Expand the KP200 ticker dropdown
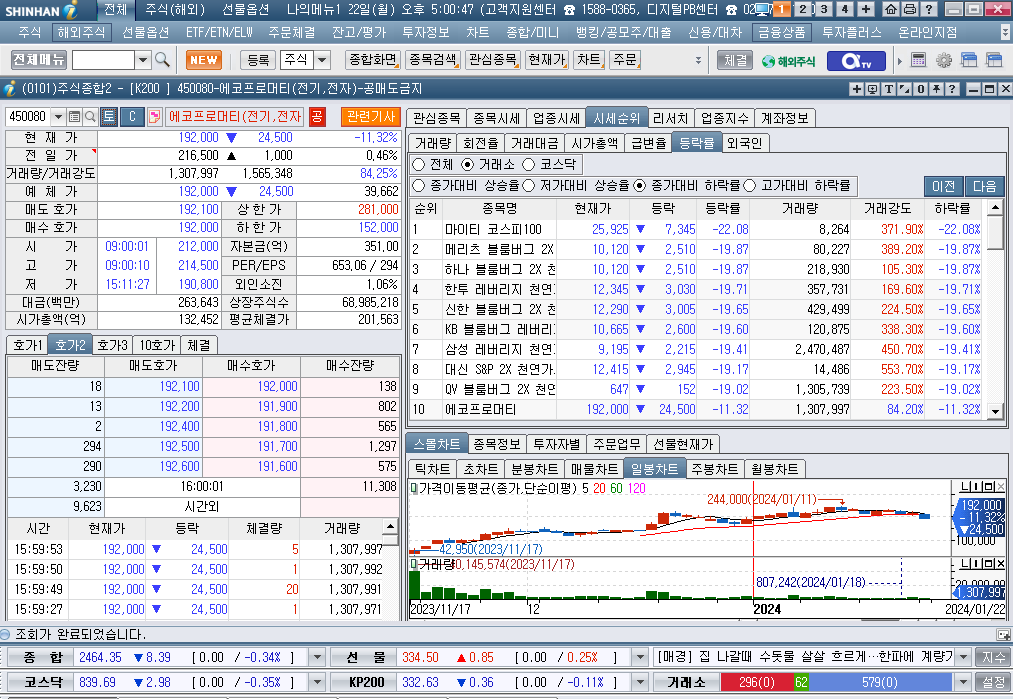Viewport: 1013px width, 699px height. tap(640, 682)
